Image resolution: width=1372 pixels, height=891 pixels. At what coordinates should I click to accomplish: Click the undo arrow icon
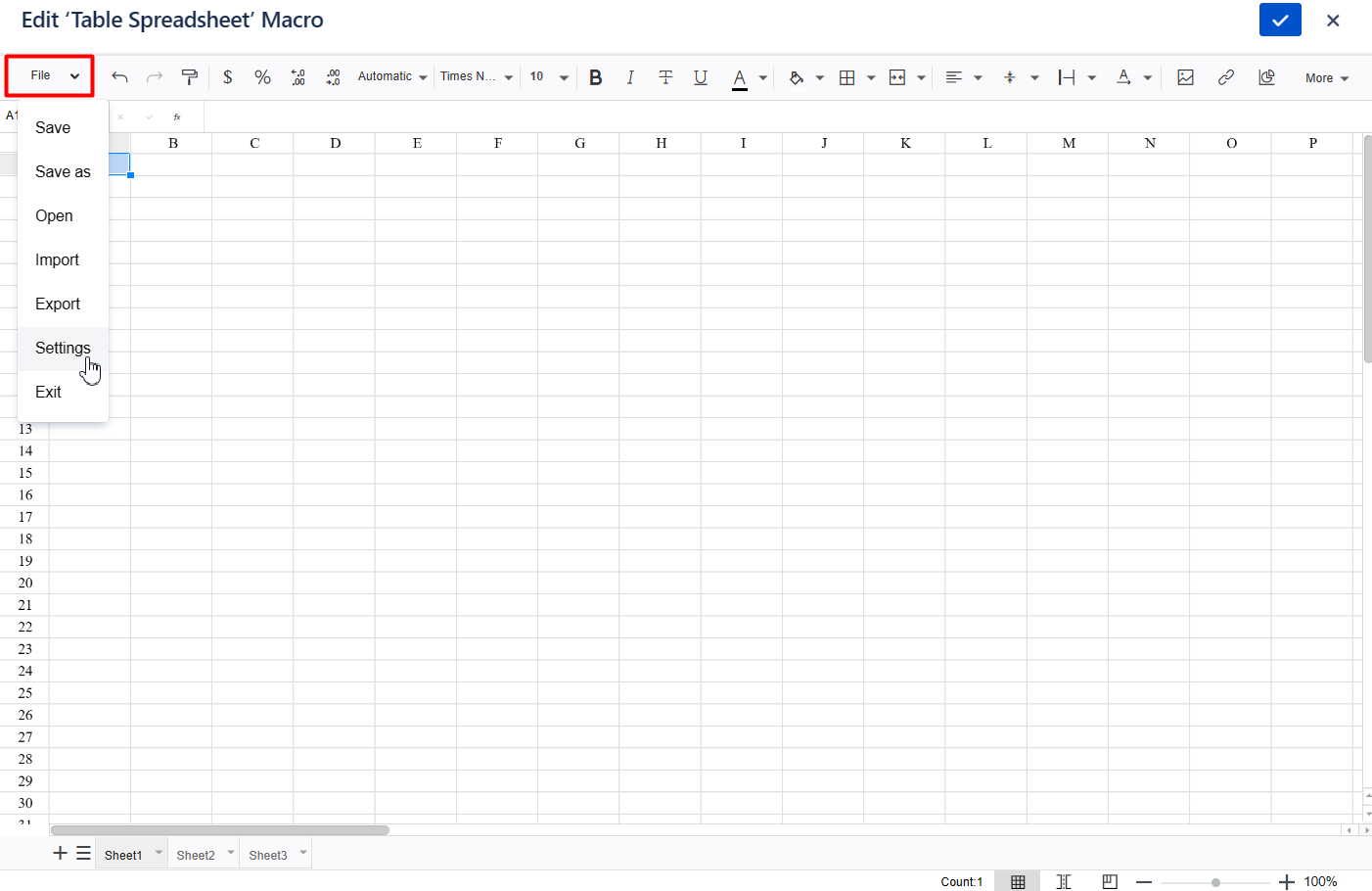[119, 77]
